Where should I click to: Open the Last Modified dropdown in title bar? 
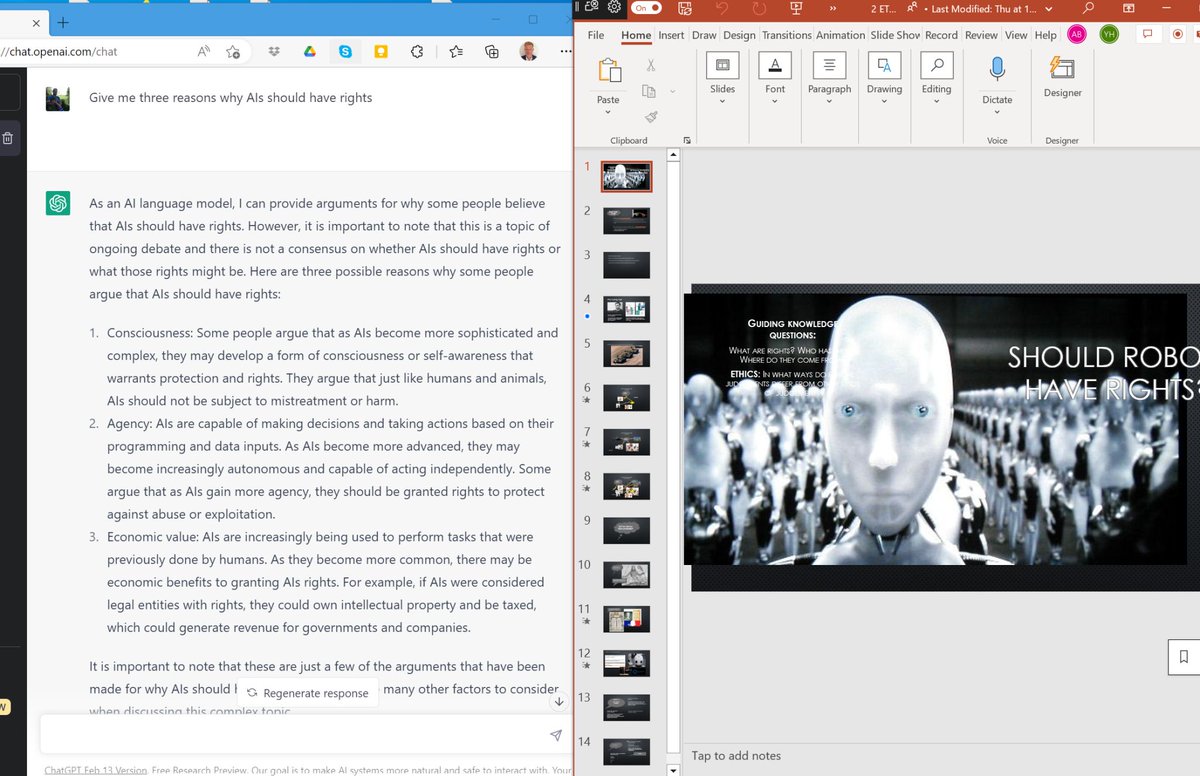(x=1048, y=8)
